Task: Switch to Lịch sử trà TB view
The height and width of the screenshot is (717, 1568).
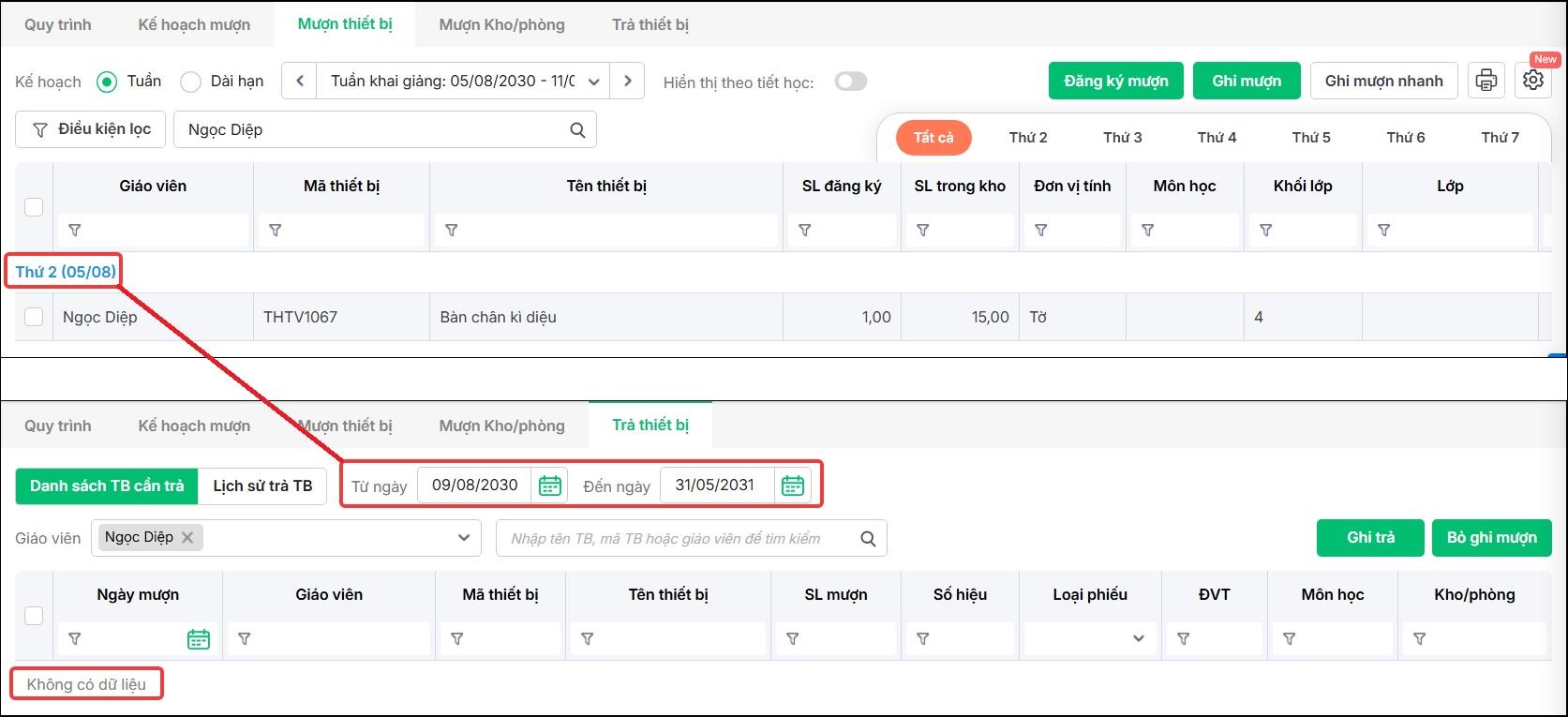Action: pyautogui.click(x=262, y=485)
